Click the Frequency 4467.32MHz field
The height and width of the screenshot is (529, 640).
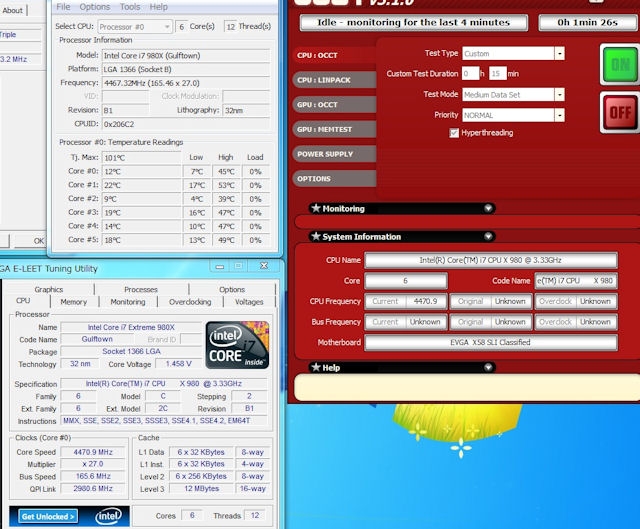click(x=186, y=83)
